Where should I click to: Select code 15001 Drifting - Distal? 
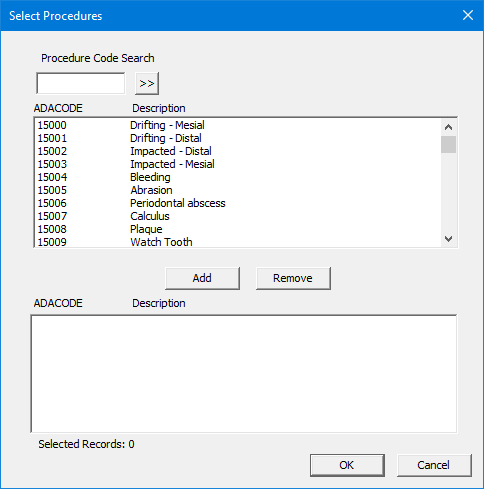[238, 138]
